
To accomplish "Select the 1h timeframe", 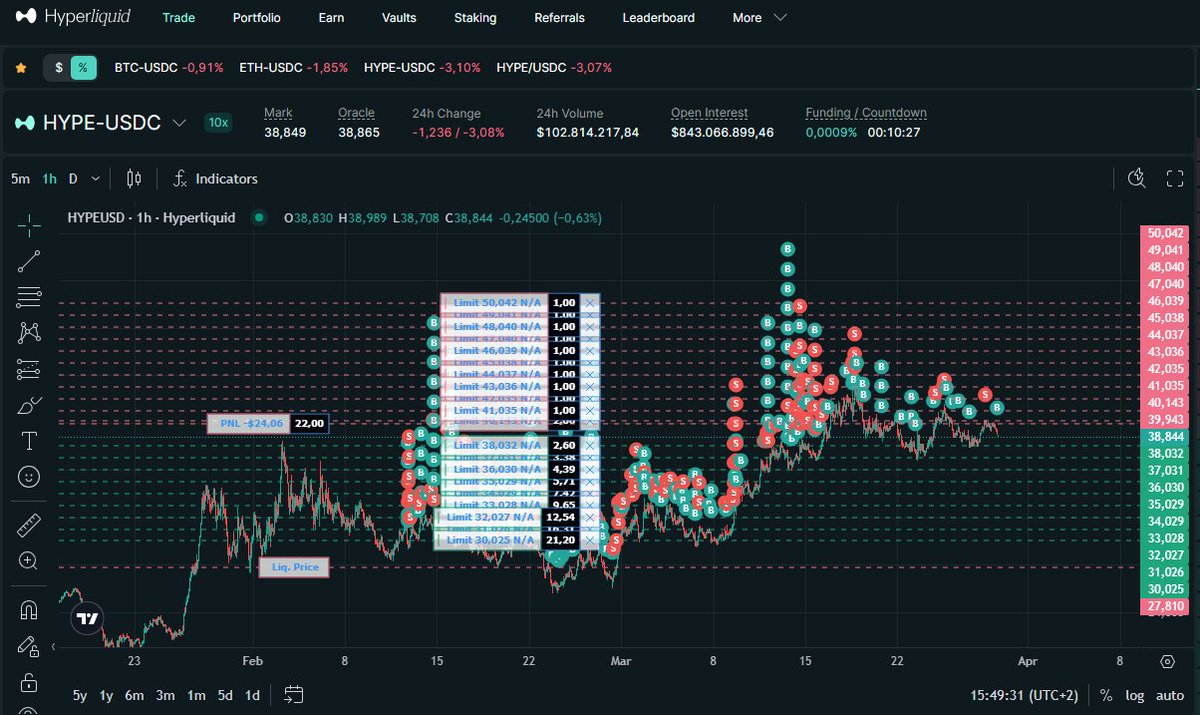I will coord(49,179).
